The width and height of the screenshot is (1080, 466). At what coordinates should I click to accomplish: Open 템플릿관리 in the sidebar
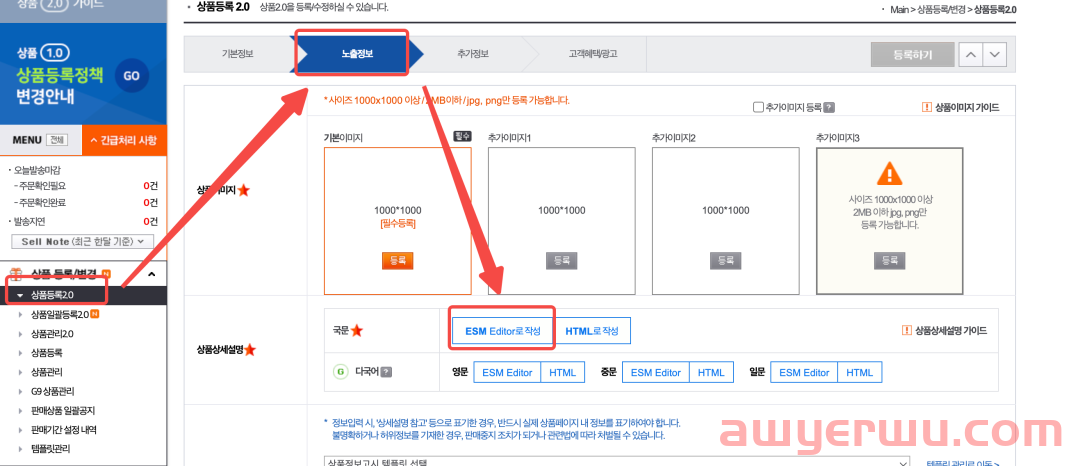[x=50, y=449]
